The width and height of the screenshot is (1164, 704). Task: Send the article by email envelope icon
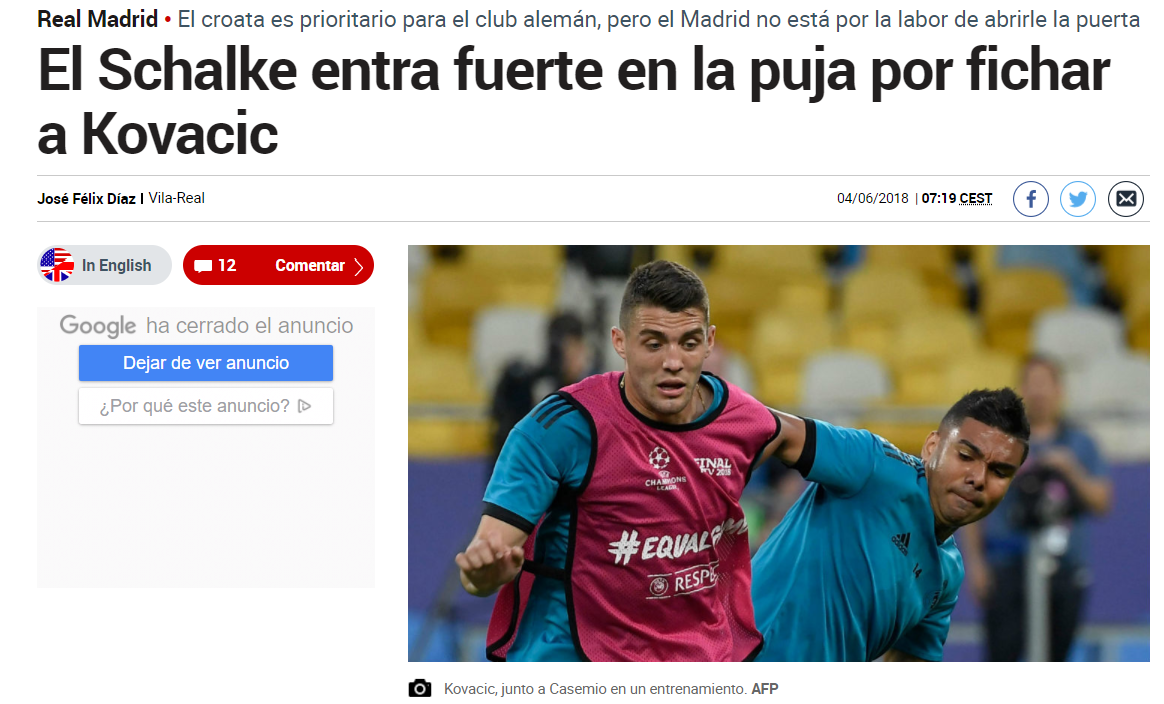[1125, 199]
